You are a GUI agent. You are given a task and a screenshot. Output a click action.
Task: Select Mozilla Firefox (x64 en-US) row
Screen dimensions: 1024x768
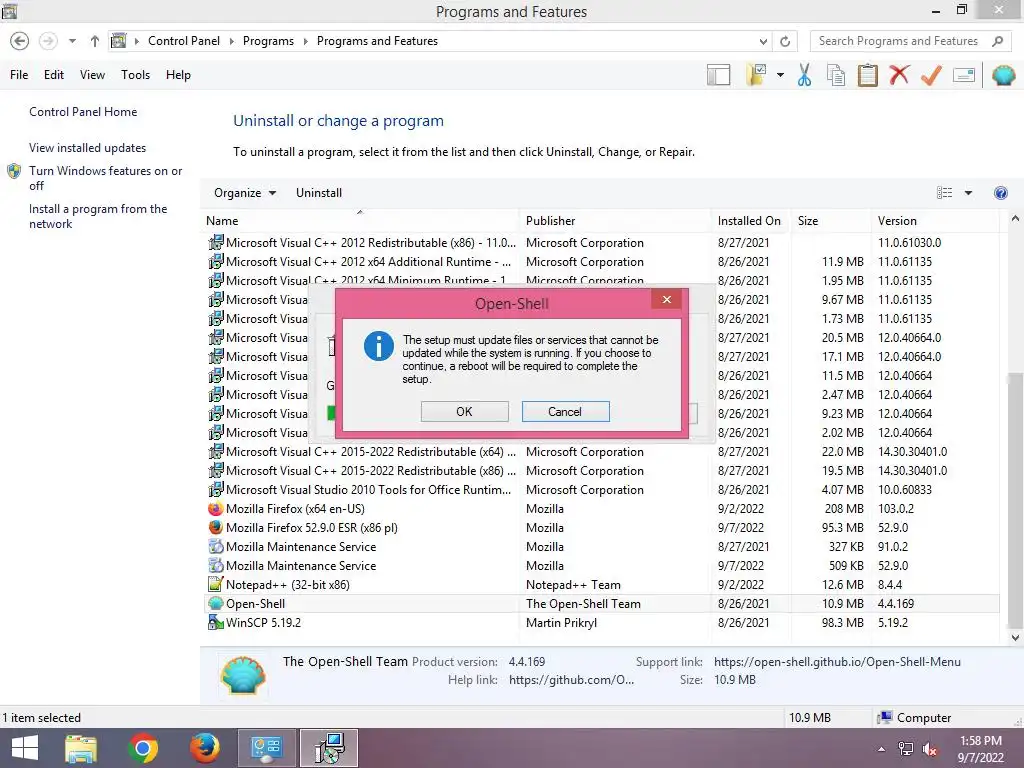click(601, 509)
